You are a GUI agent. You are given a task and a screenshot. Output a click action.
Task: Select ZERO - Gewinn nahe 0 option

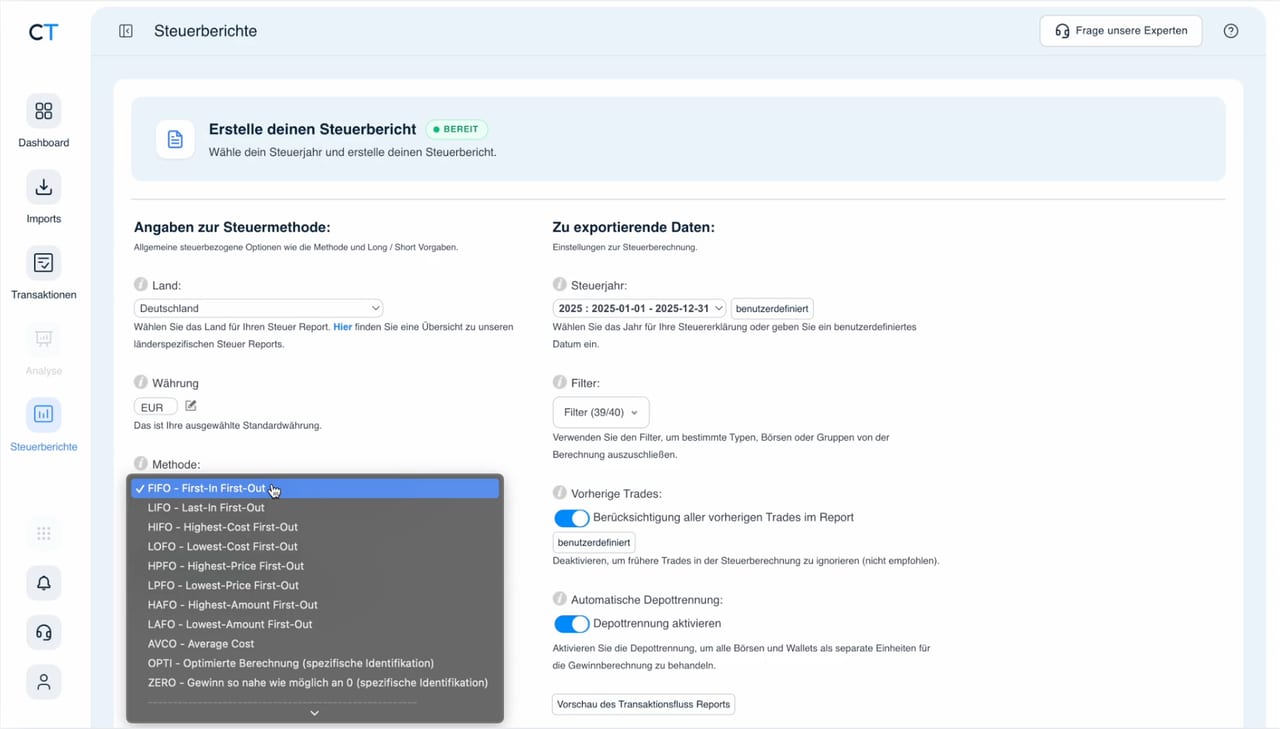tap(315, 683)
